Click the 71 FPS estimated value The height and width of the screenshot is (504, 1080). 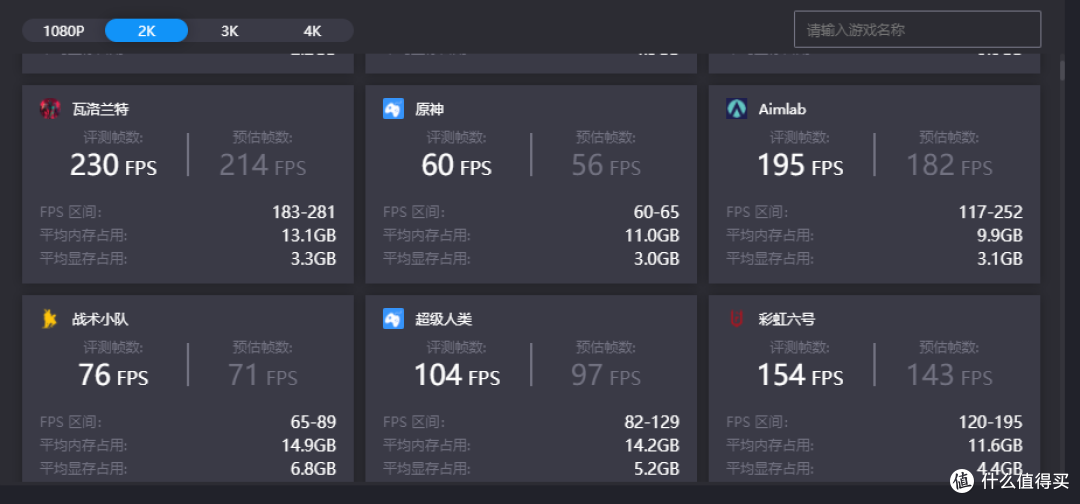(x=262, y=376)
